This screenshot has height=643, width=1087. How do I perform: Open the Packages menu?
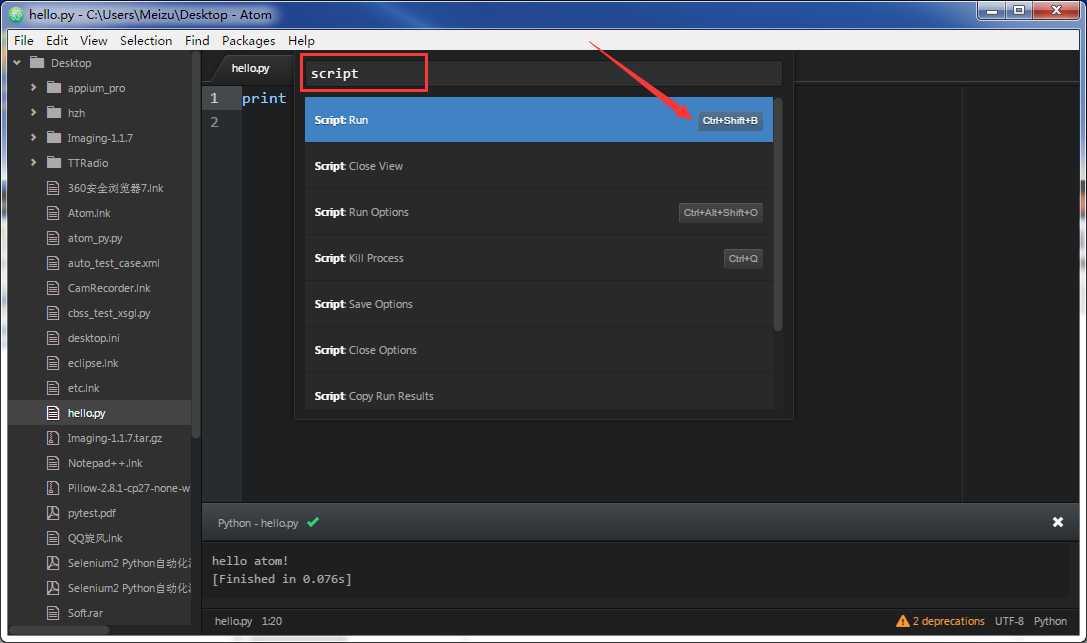tap(248, 40)
